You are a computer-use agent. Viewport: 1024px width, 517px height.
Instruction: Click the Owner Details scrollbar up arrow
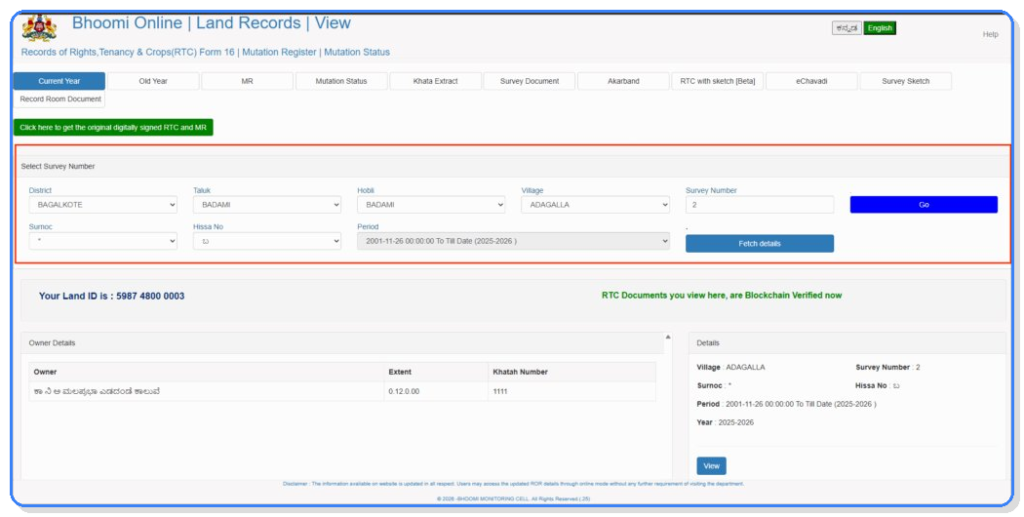[667, 337]
